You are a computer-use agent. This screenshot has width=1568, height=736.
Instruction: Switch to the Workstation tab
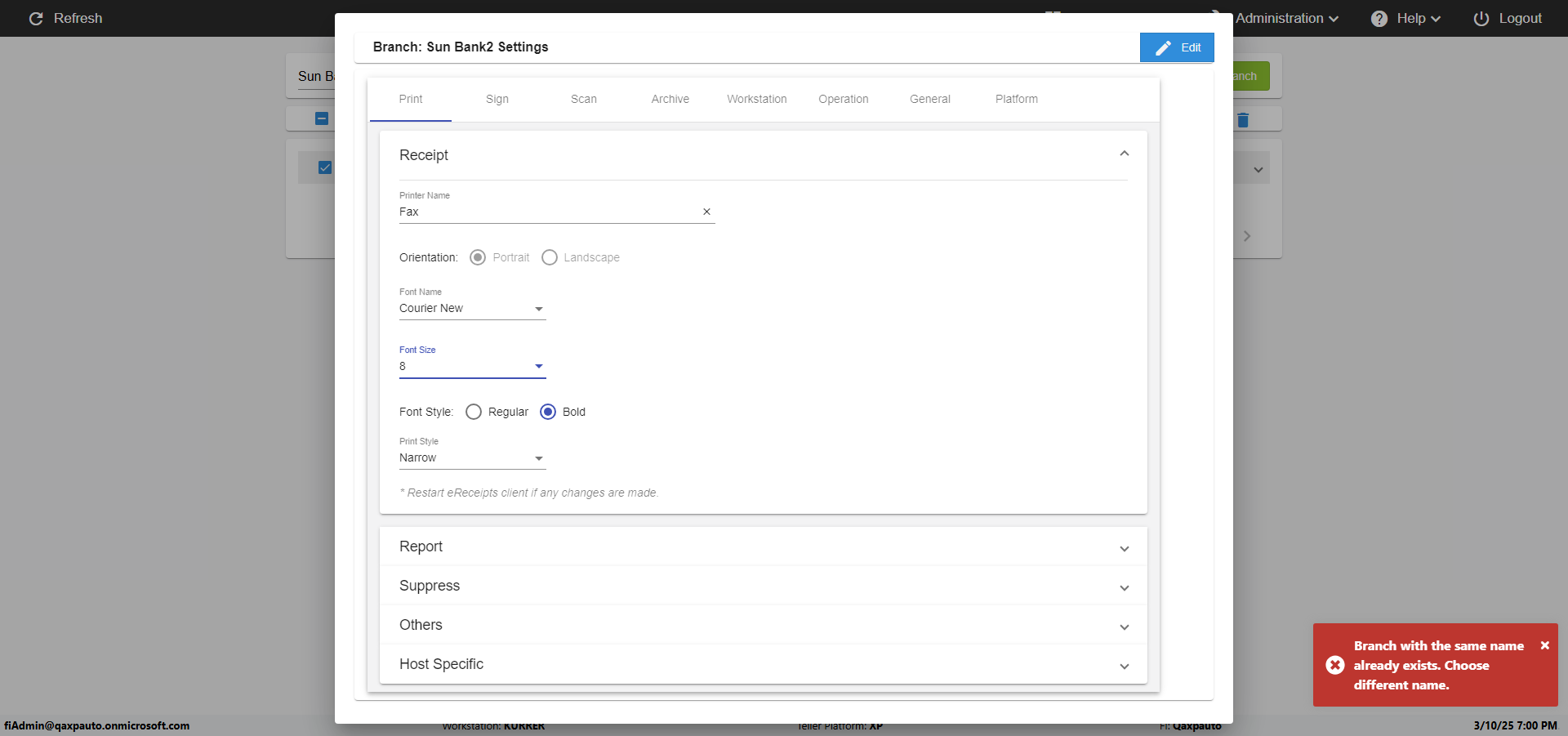(x=756, y=99)
